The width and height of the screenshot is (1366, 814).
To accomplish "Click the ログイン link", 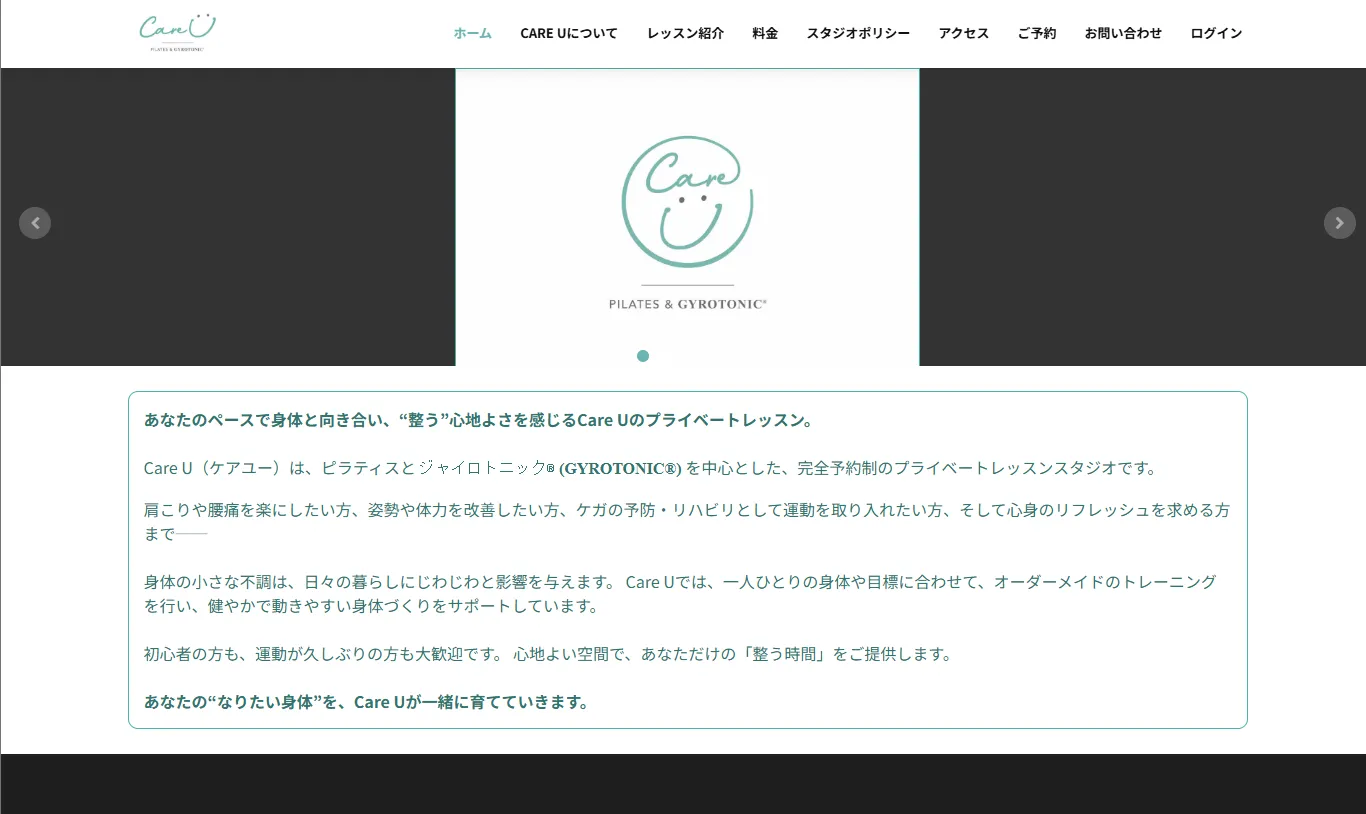I will point(1216,33).
